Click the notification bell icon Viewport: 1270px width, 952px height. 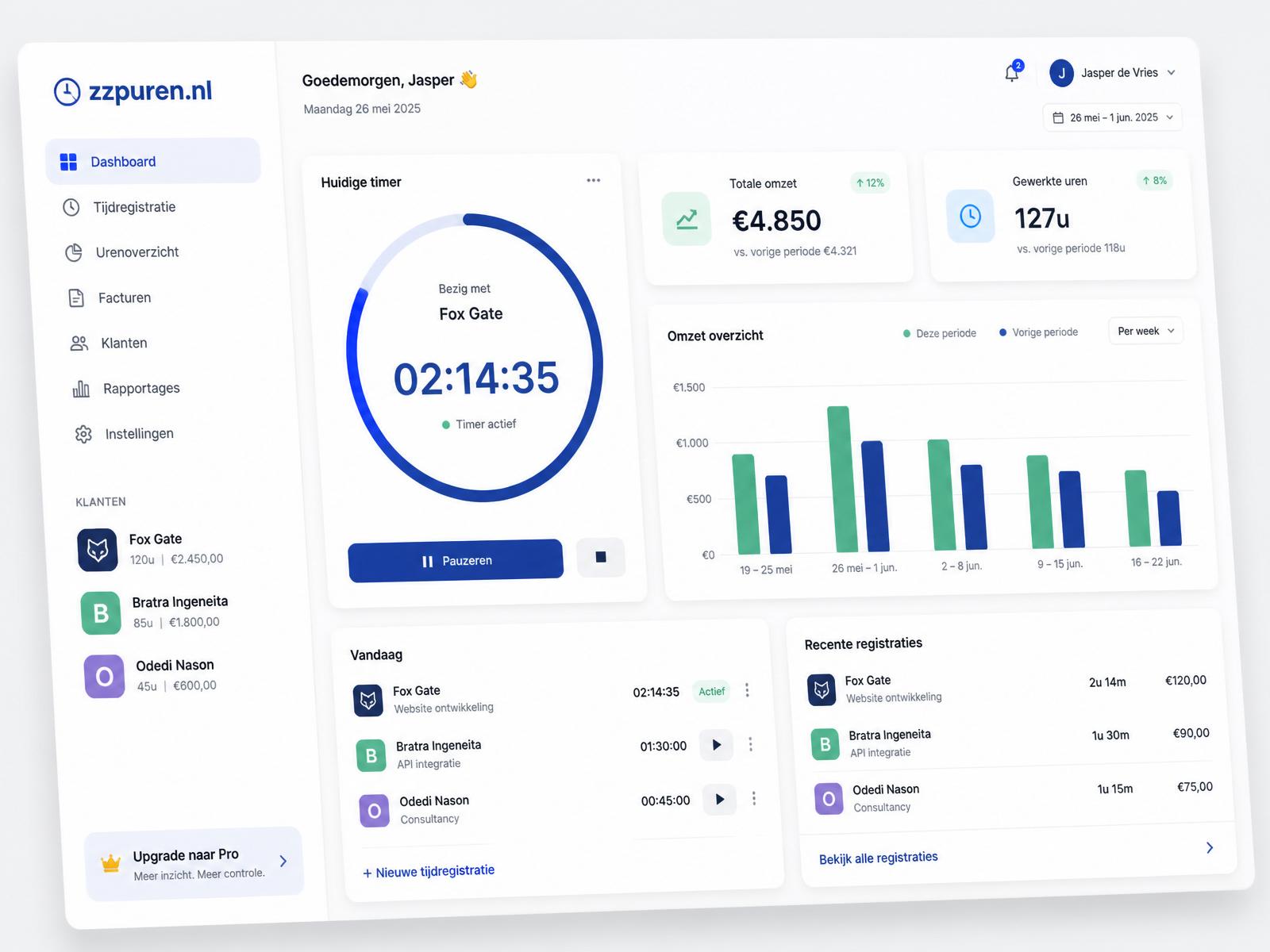click(x=1012, y=73)
